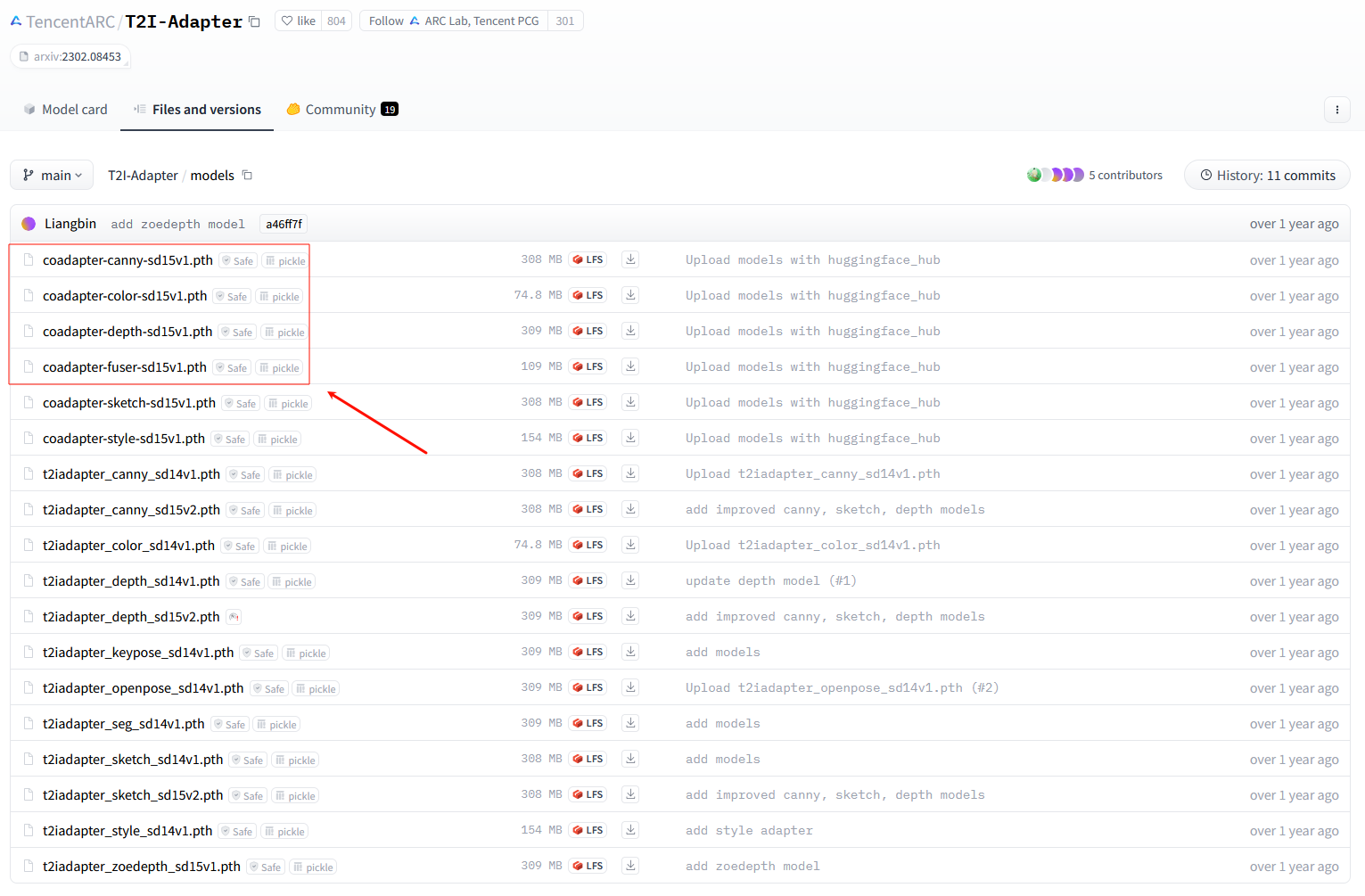The image size is (1365, 896).
Task: Open file t2iadapter_canny_sd14v1.pth
Action: pyautogui.click(x=131, y=474)
